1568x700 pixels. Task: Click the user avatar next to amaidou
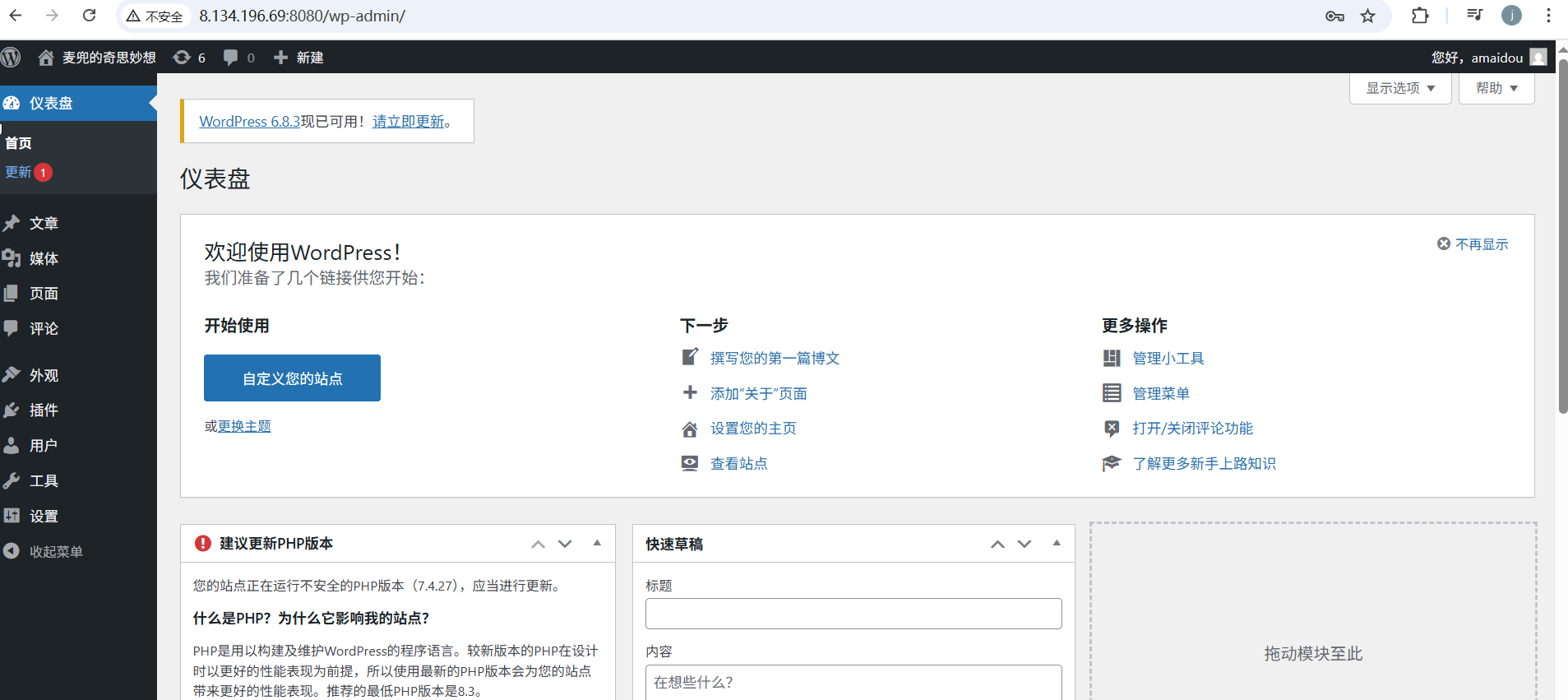coord(1538,58)
